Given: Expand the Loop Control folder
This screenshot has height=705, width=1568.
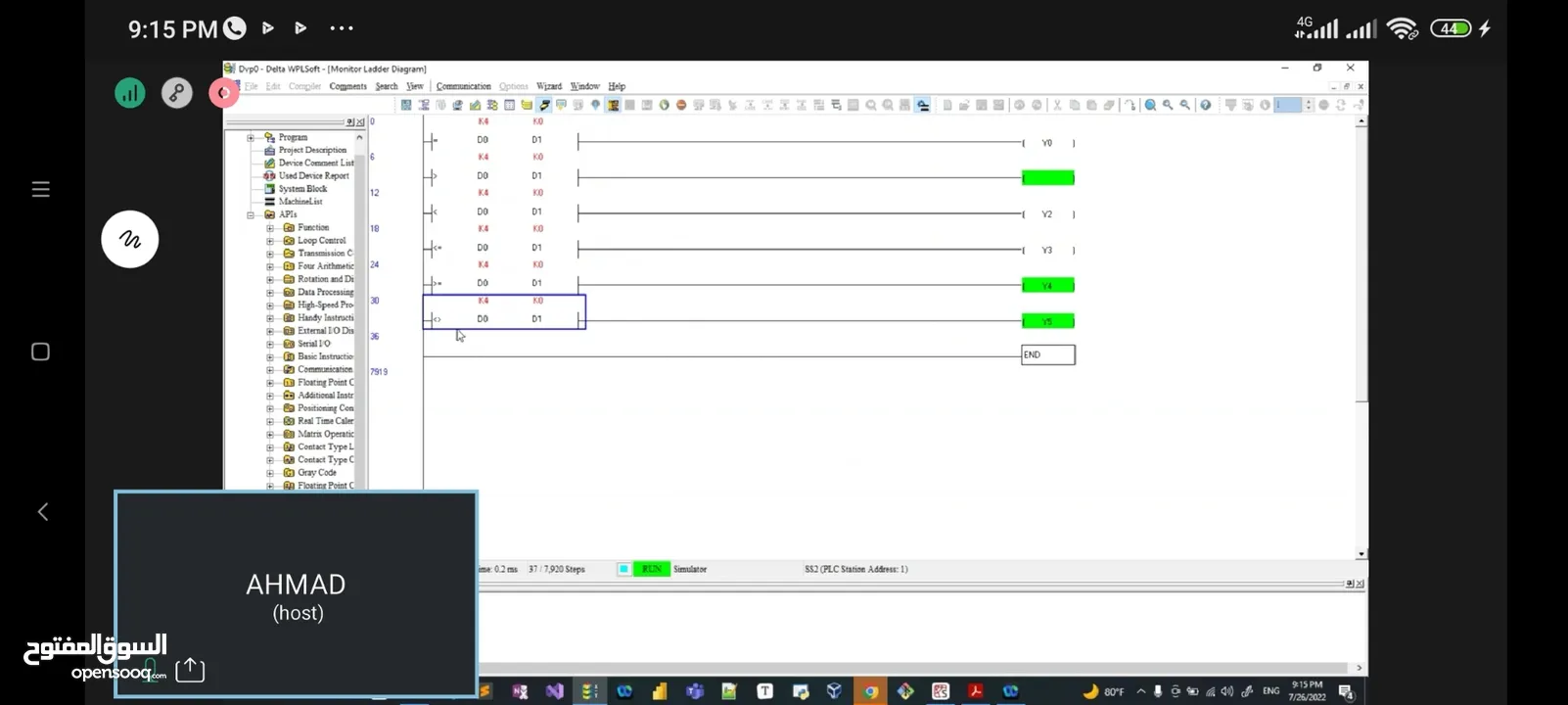Looking at the screenshot, I should (270, 240).
